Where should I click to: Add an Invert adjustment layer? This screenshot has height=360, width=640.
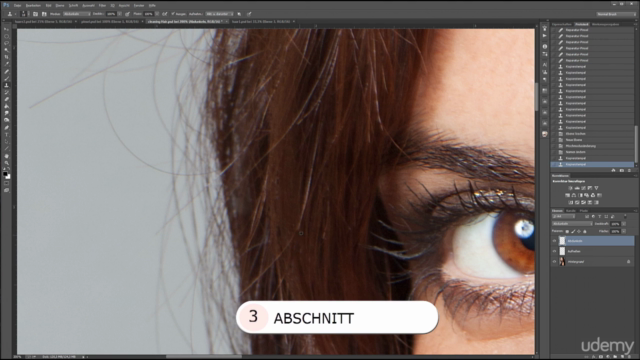pos(571,202)
